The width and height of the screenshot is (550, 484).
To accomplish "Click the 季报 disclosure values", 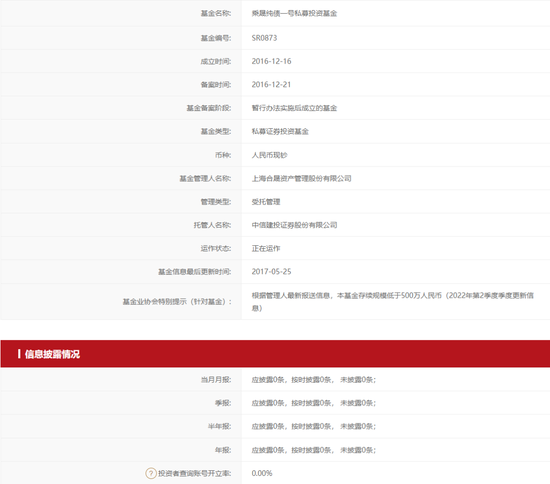I will (x=314, y=403).
